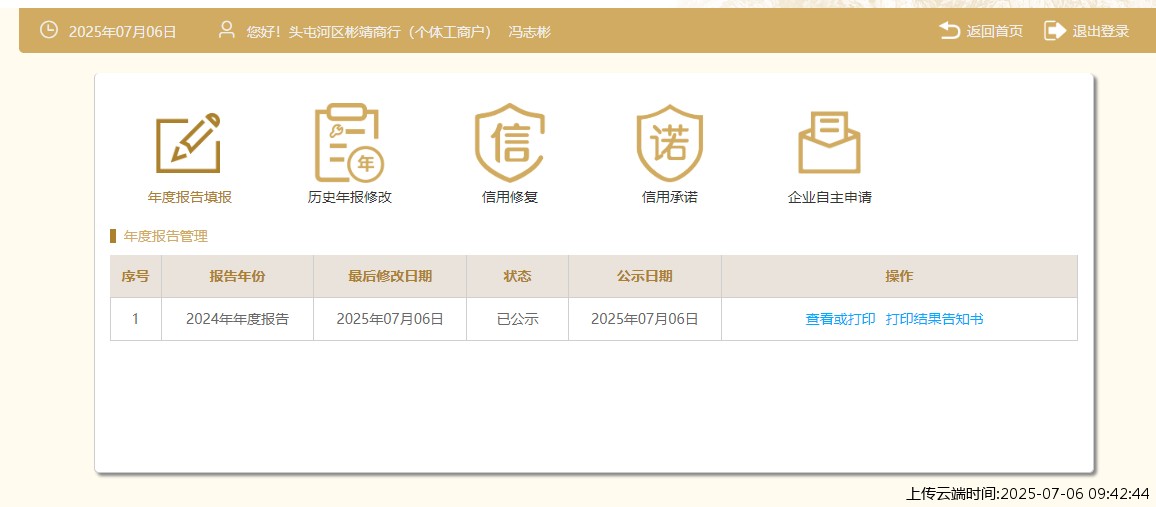
Task: Select the 信用修复 label
Action: (x=509, y=197)
